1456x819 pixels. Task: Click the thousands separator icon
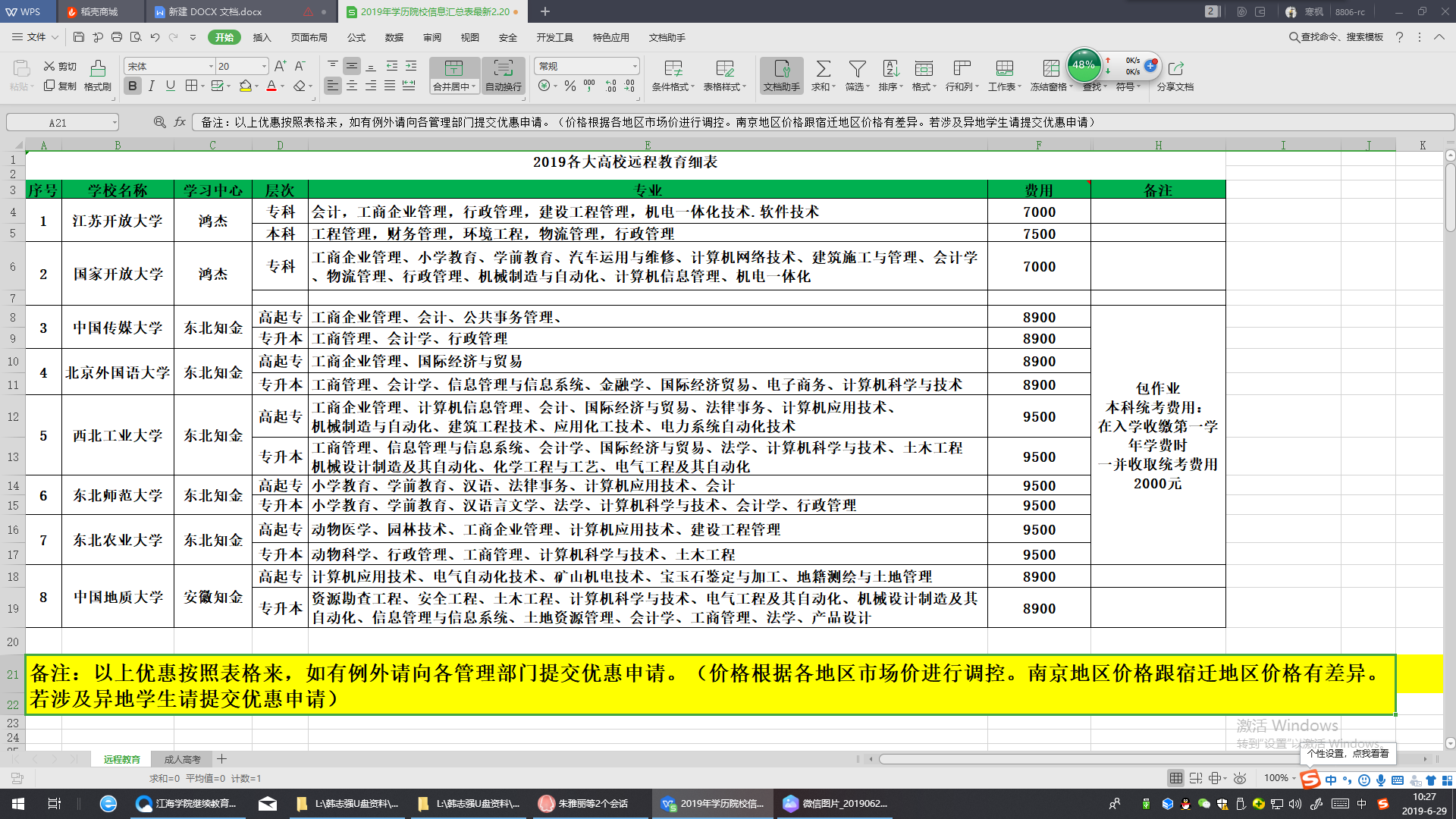589,86
